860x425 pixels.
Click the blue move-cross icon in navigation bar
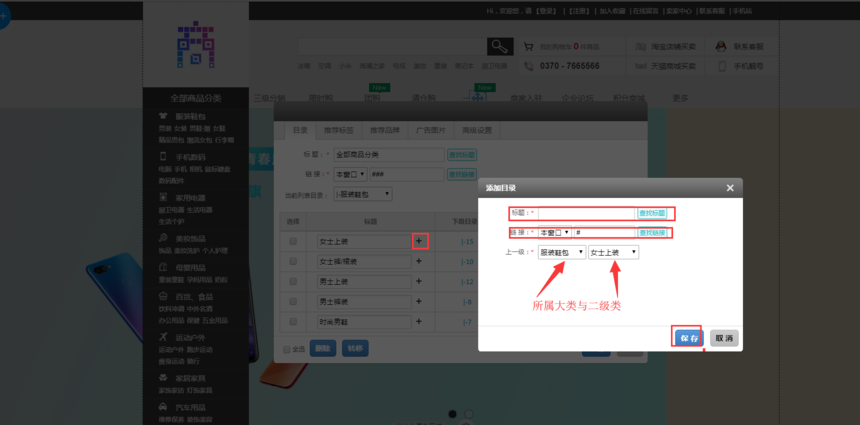[477, 97]
